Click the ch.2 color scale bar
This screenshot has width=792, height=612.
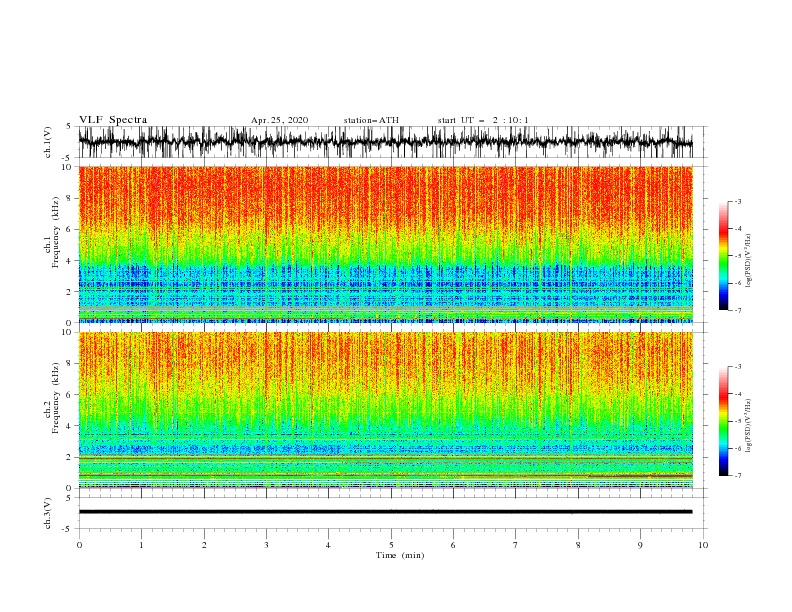click(x=723, y=421)
